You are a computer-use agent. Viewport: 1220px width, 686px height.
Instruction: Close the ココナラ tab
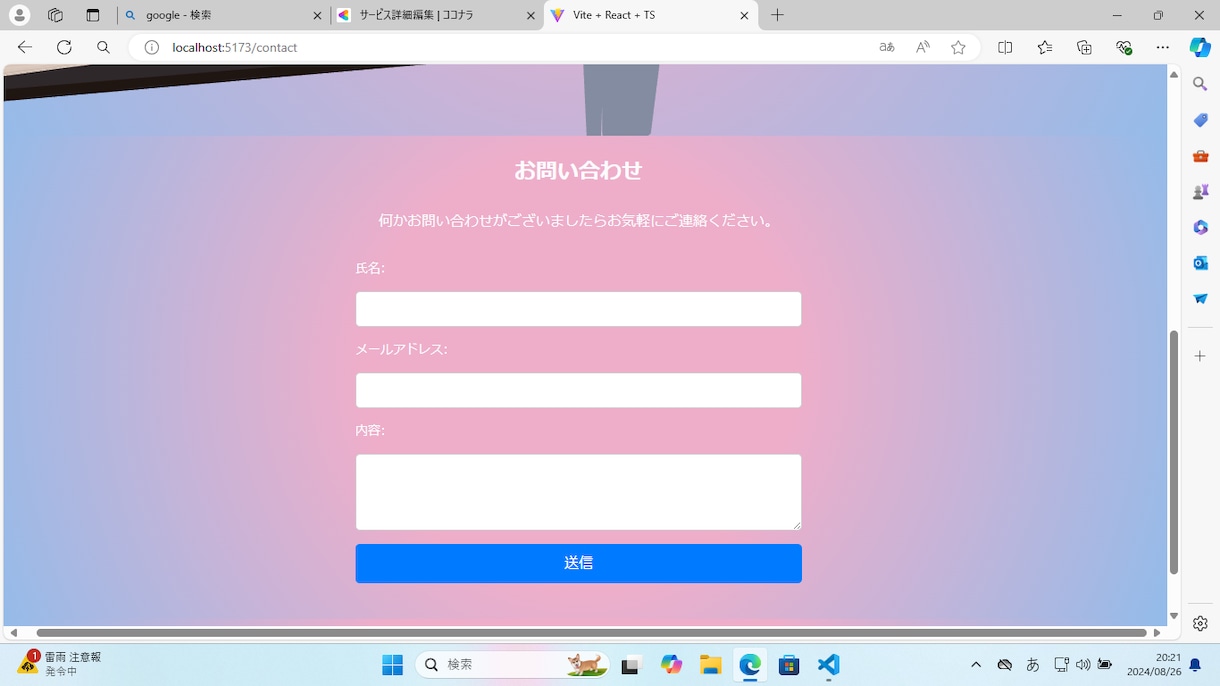[x=531, y=16]
